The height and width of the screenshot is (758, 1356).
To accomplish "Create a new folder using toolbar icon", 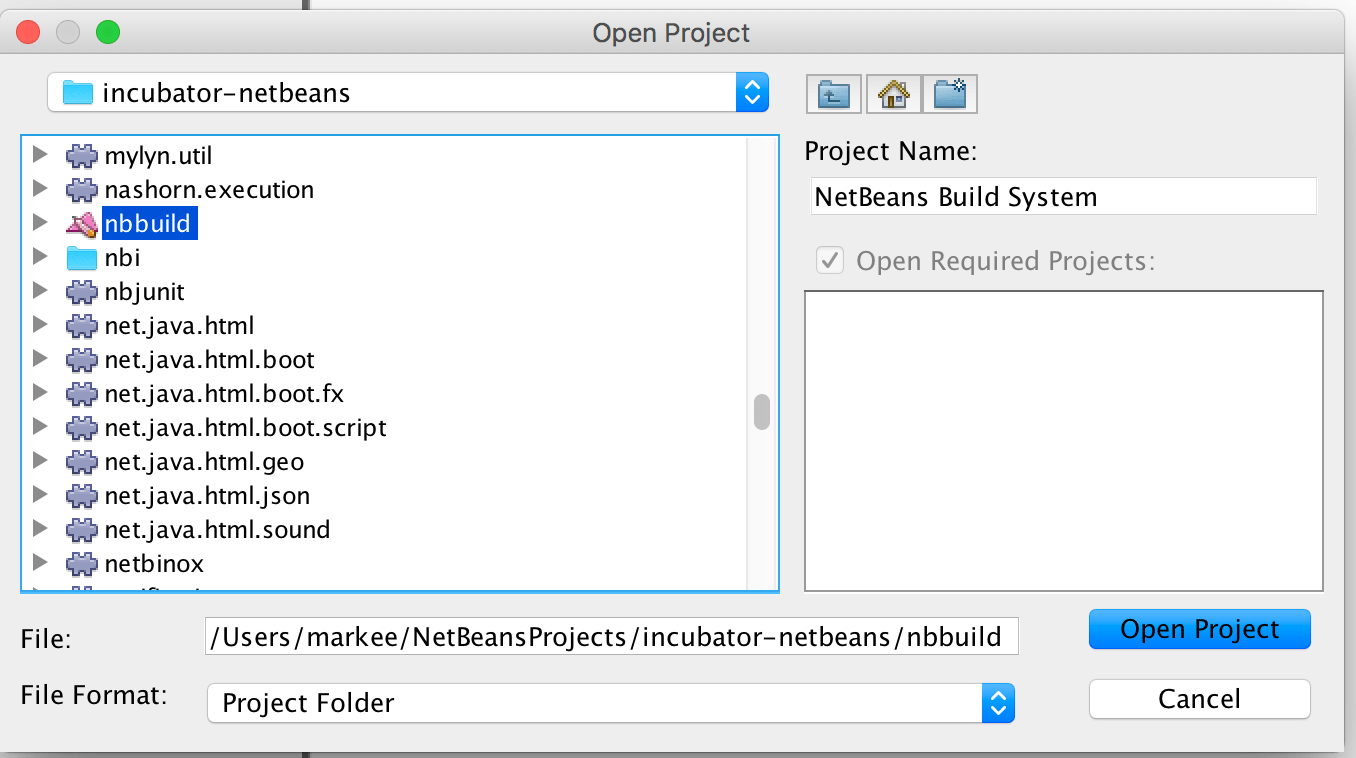I will 949,95.
